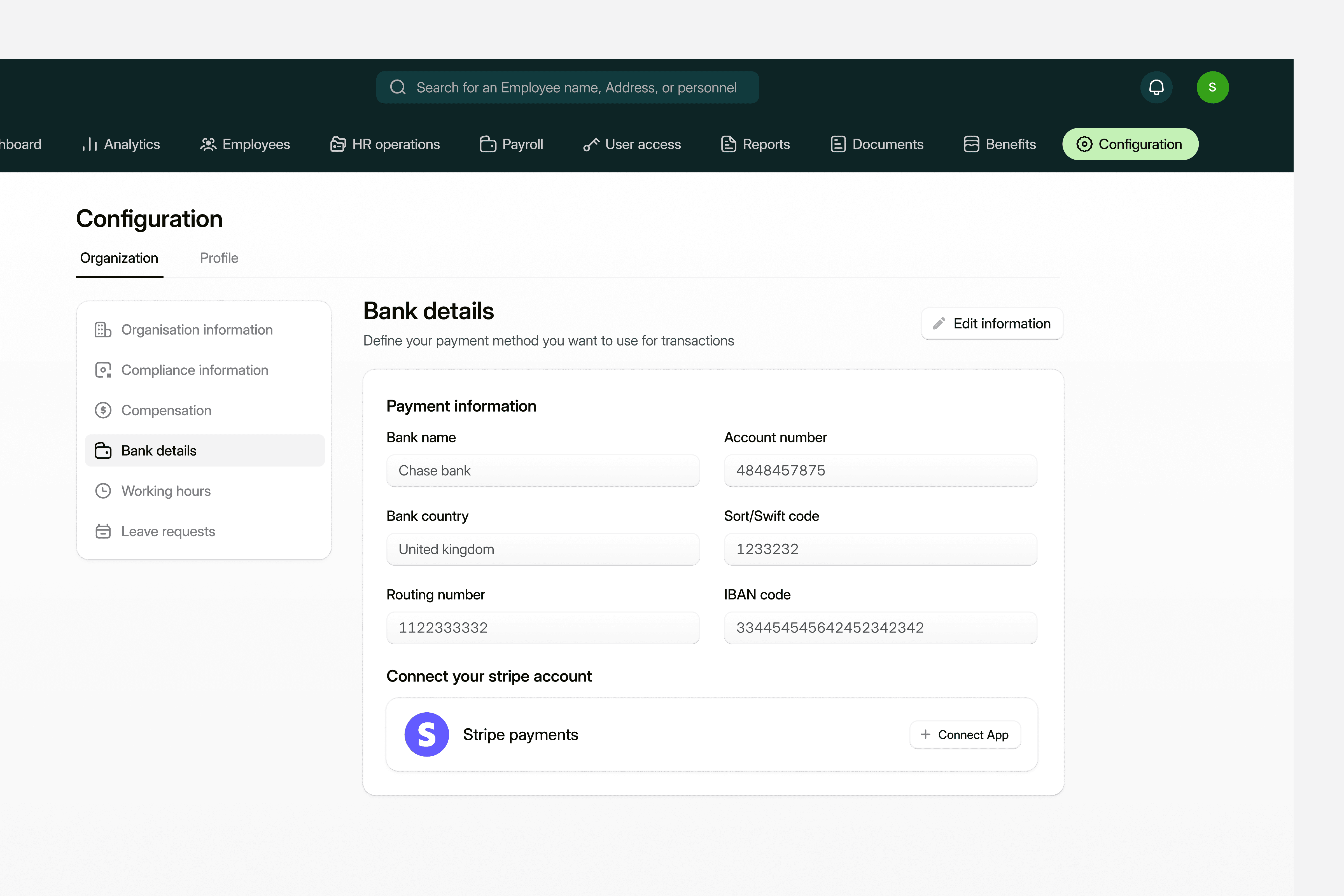The width and height of the screenshot is (1344, 896).
Task: Select Organisation information in sidebar
Action: (205, 330)
